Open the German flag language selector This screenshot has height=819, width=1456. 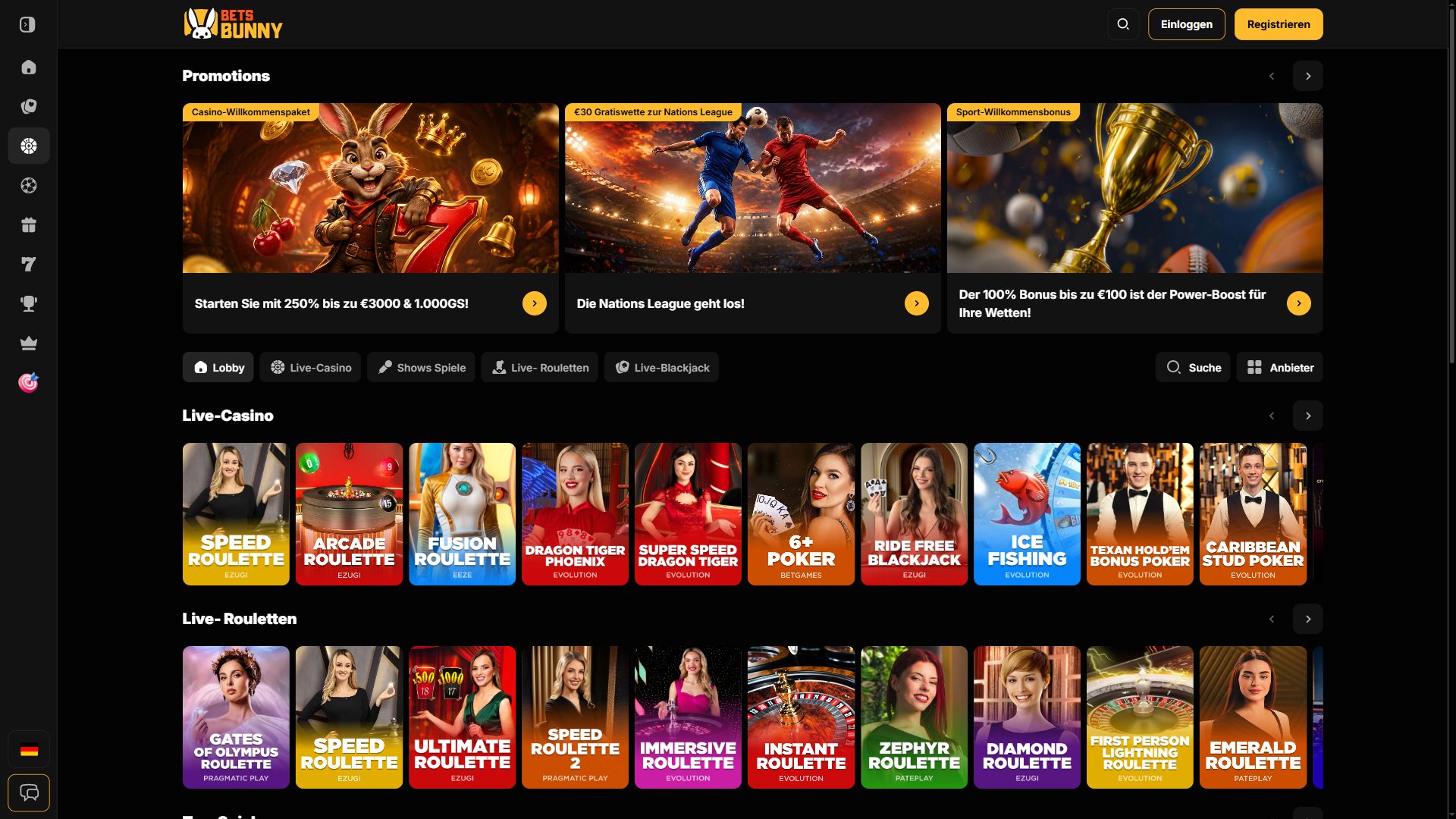(29, 751)
